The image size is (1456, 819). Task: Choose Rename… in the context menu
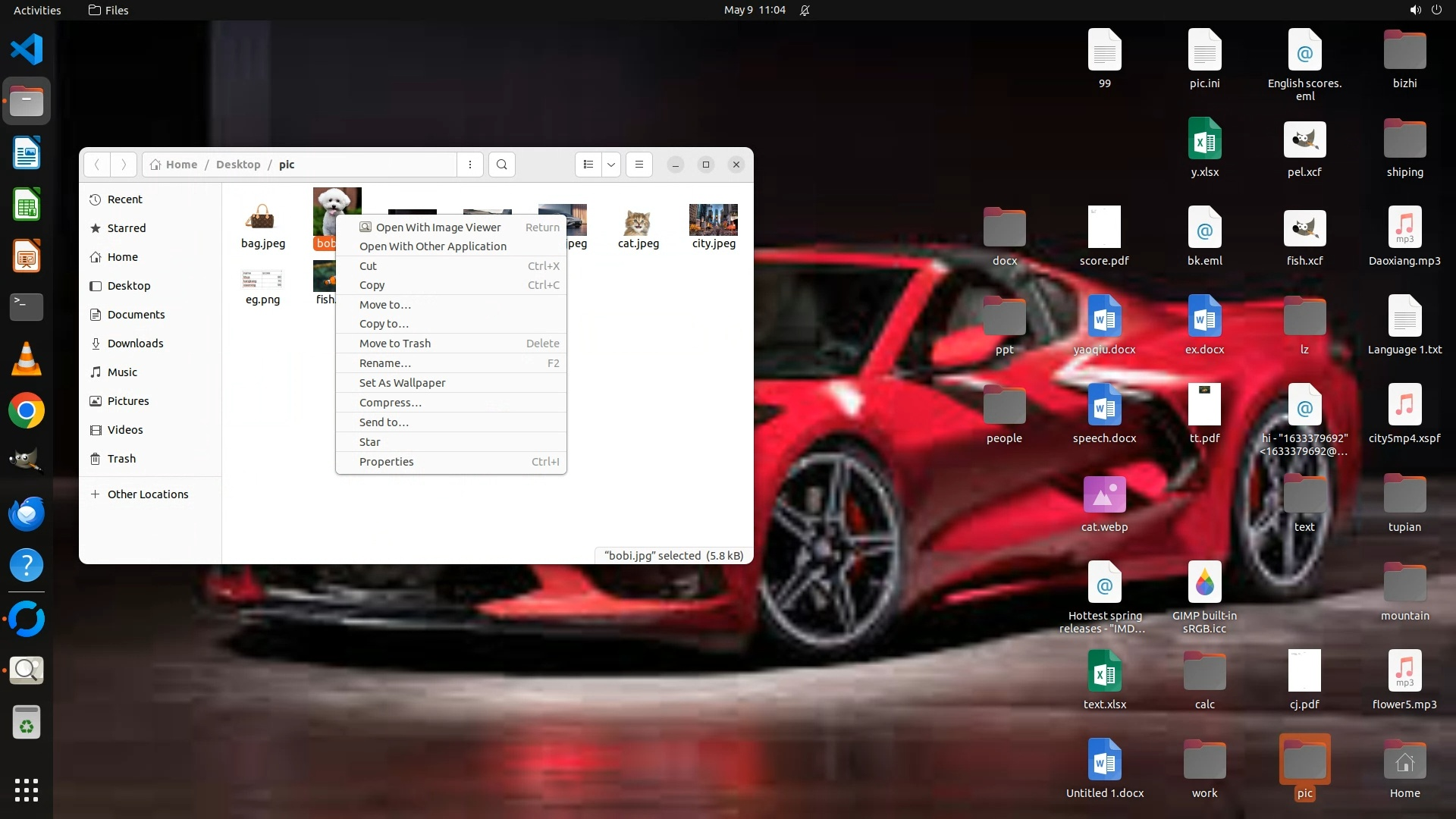point(385,363)
